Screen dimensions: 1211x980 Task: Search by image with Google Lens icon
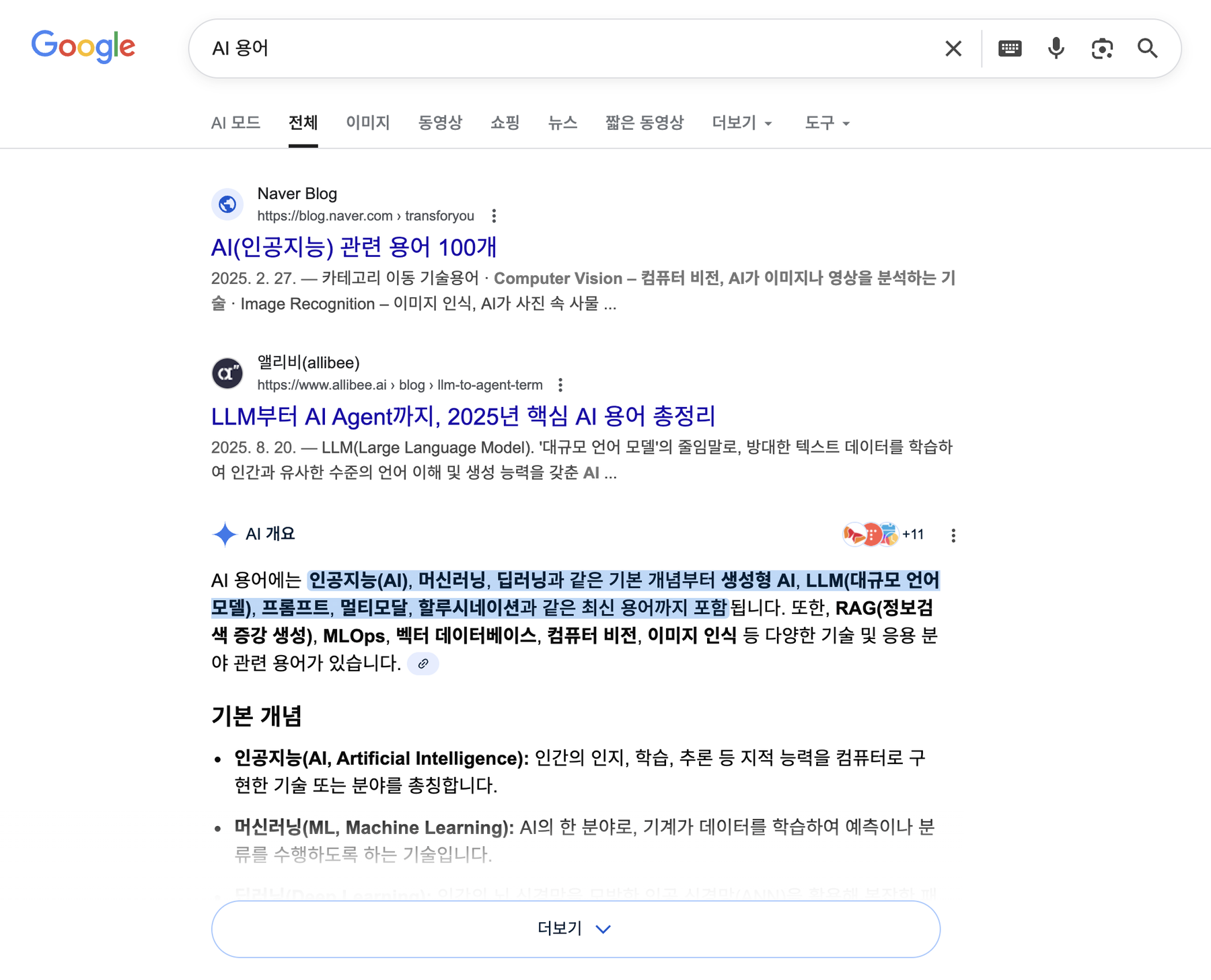click(x=1102, y=48)
